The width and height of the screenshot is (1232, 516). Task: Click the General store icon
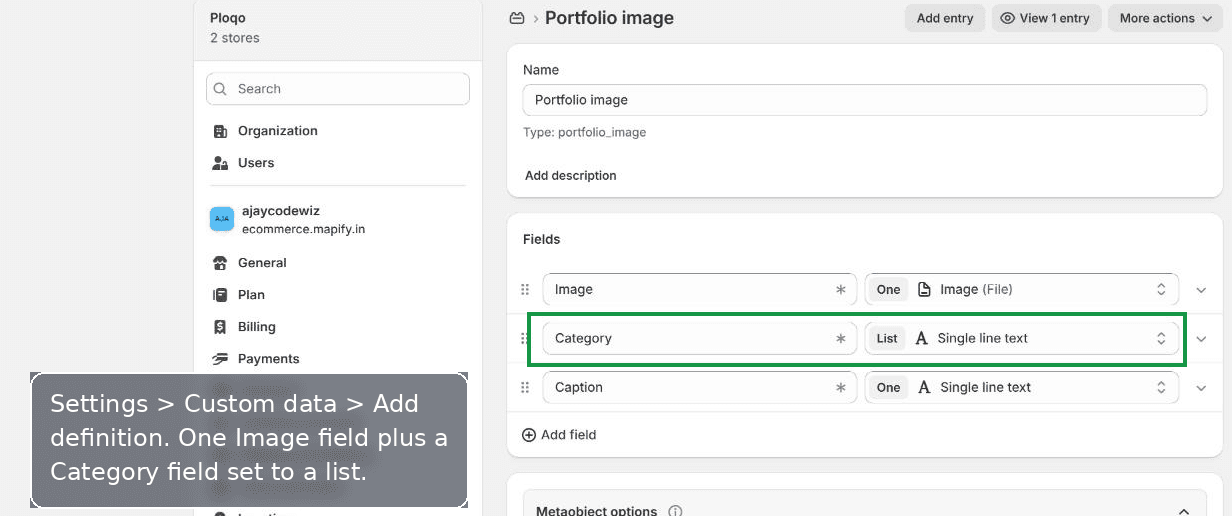click(221, 263)
